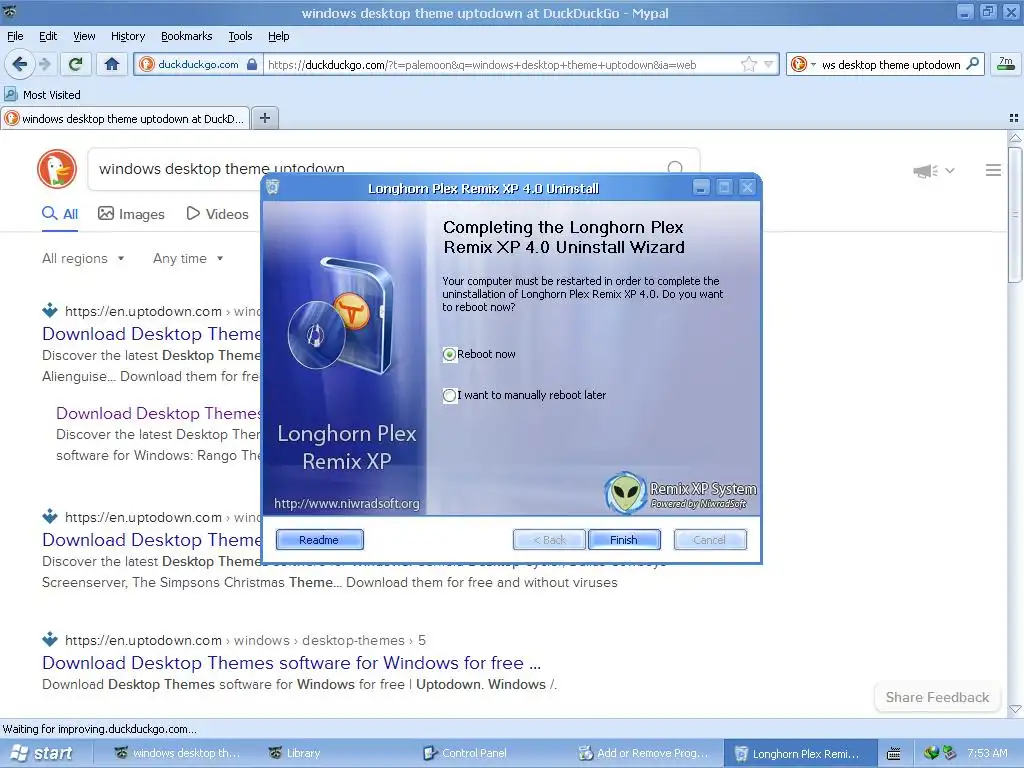Open the Edit menu

tap(48, 36)
